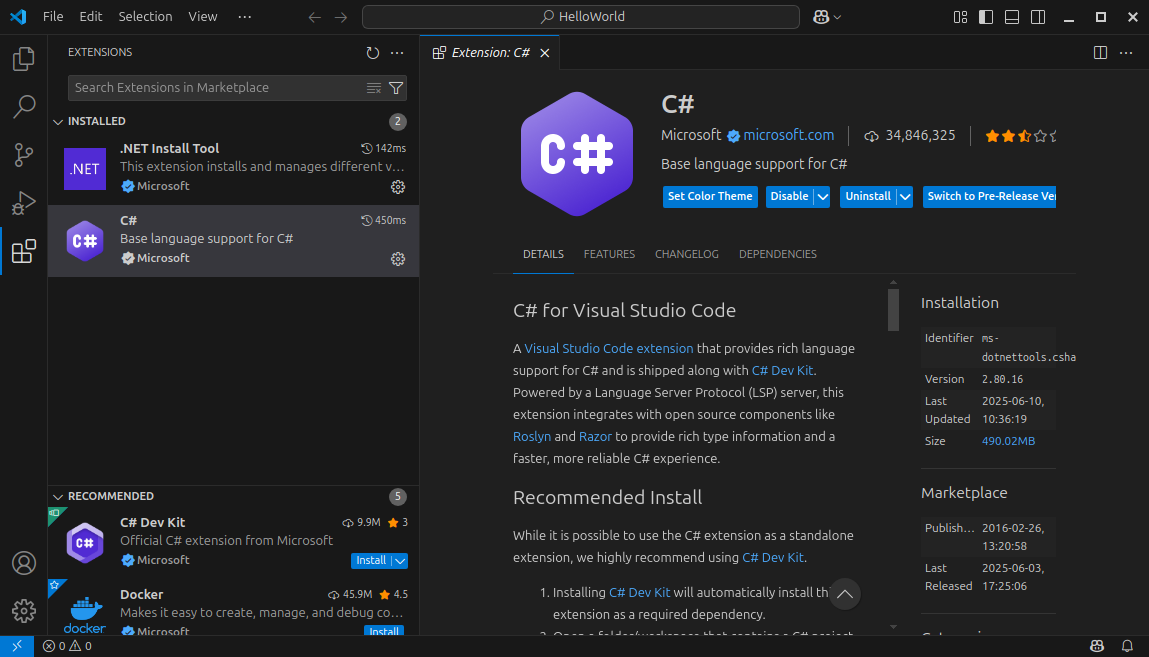Collapse the RECOMMENDED section

[58, 497]
